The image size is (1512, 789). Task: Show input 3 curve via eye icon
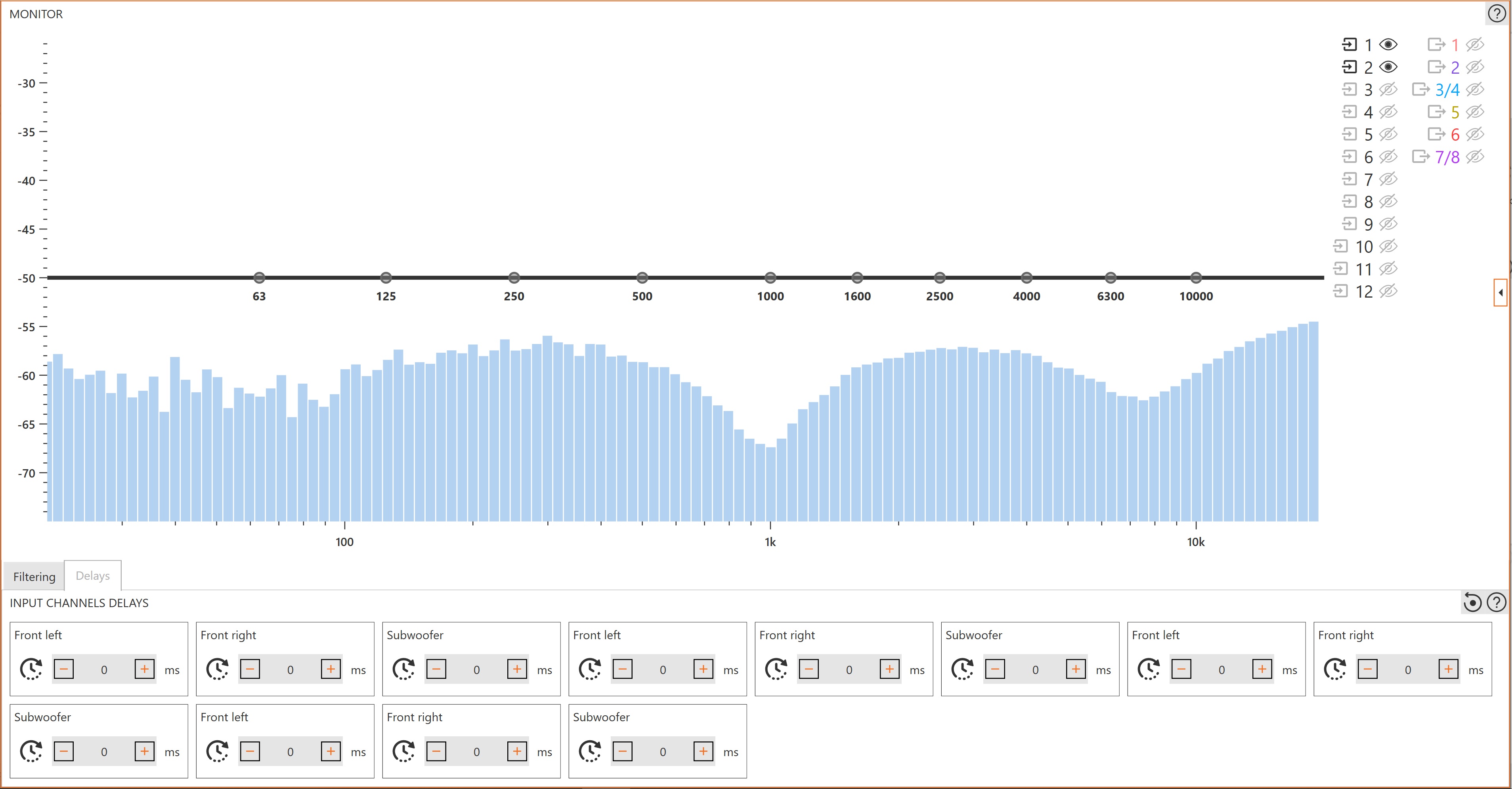1388,89
